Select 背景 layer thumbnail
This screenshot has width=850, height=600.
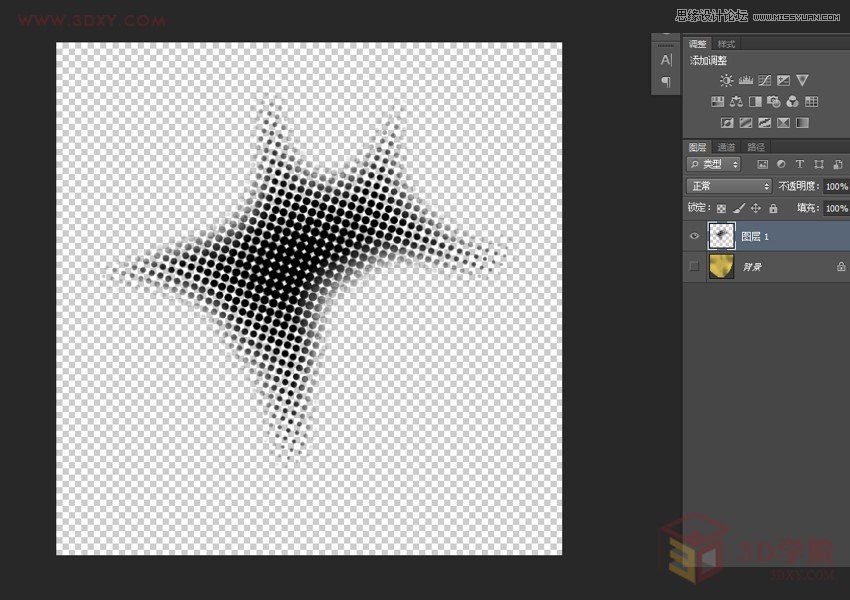pos(722,266)
